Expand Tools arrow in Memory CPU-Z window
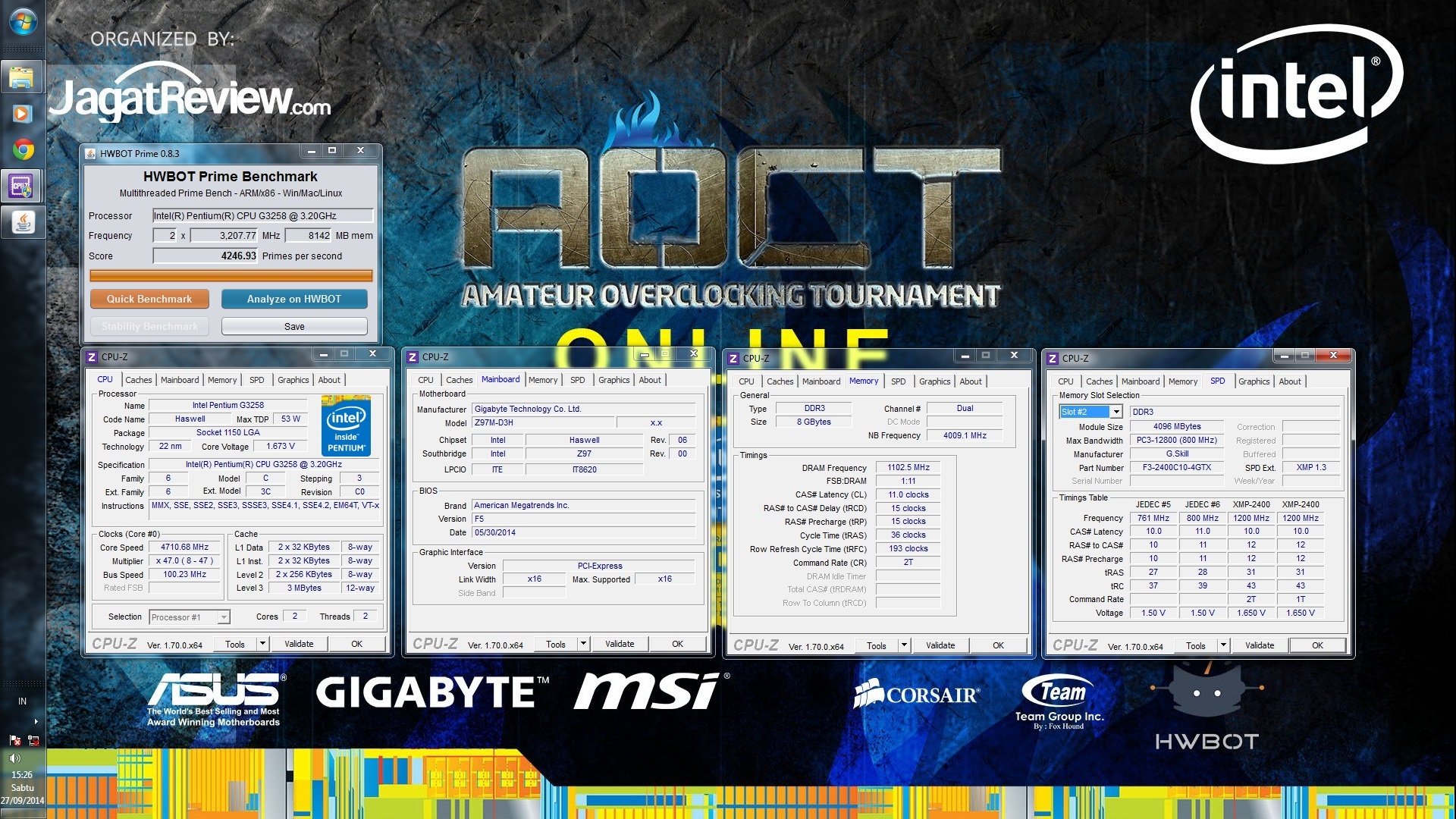Viewport: 1456px width, 819px height. tap(904, 645)
